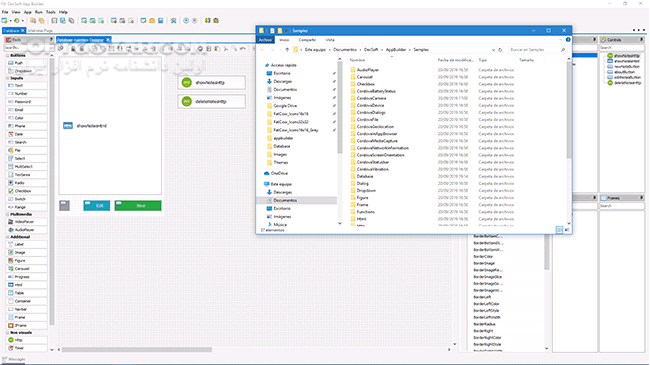650x365 pixels.
Task: Collapse the Multimedia tool group
Action: [x=7, y=214]
